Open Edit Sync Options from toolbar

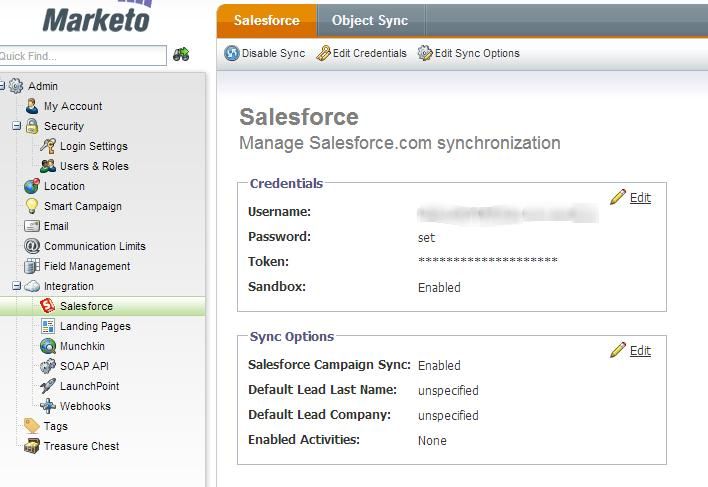pos(469,53)
